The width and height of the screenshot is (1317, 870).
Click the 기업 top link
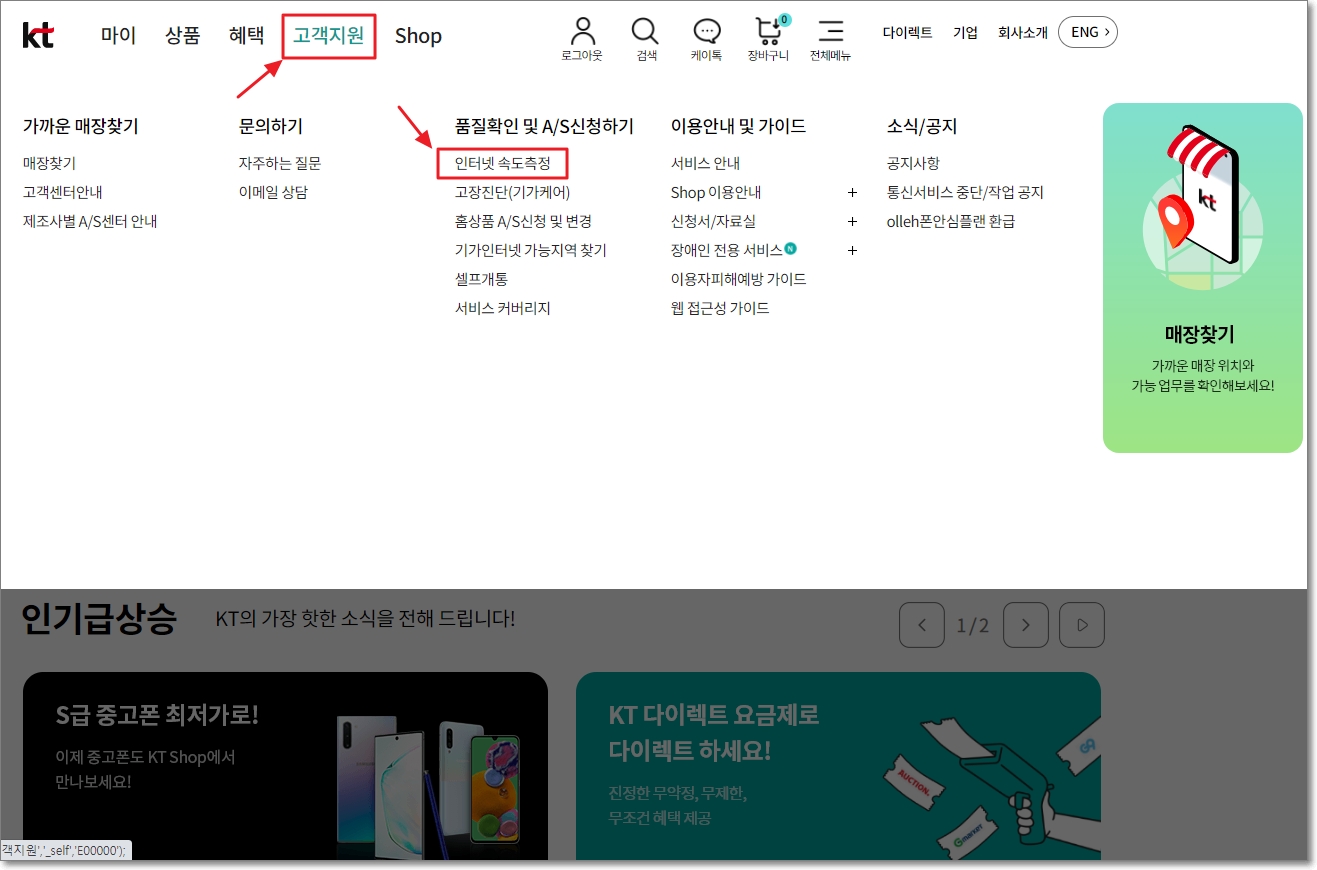pyautogui.click(x=965, y=33)
